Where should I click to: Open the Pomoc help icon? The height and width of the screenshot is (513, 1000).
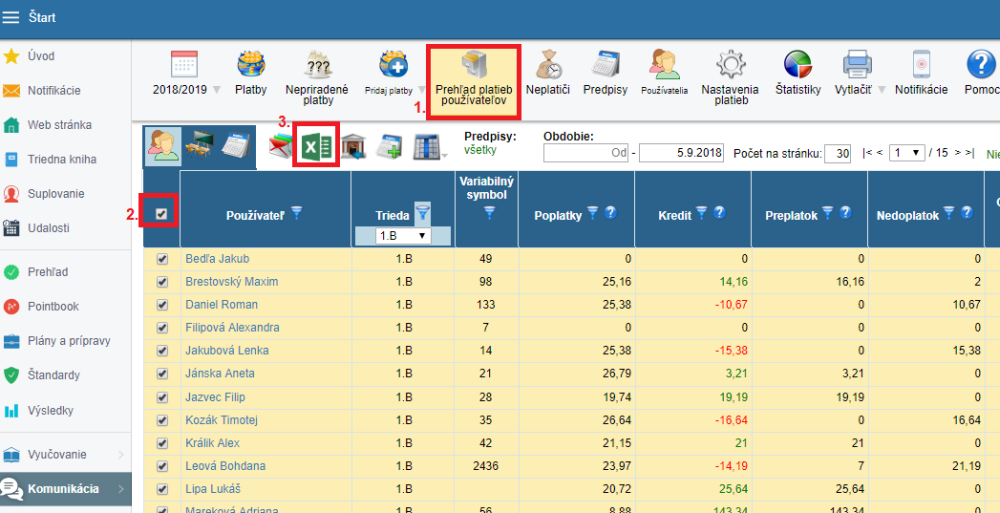pyautogui.click(x=981, y=64)
